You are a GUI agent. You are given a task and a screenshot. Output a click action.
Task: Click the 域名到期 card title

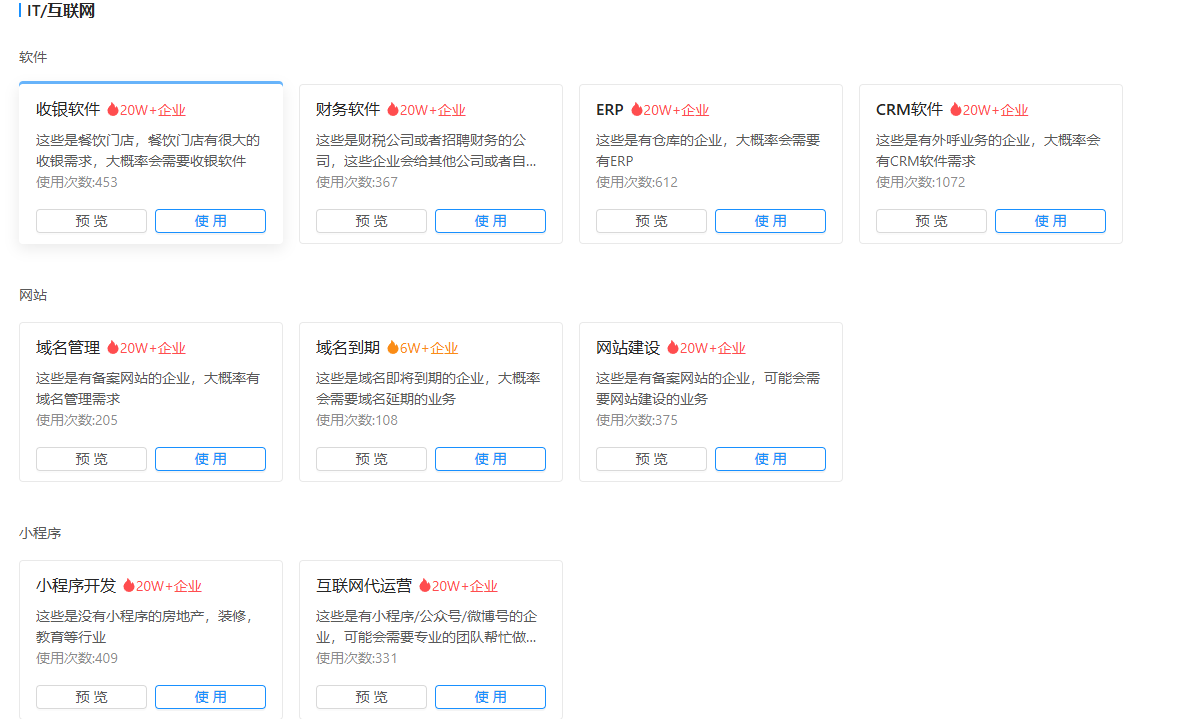348,348
